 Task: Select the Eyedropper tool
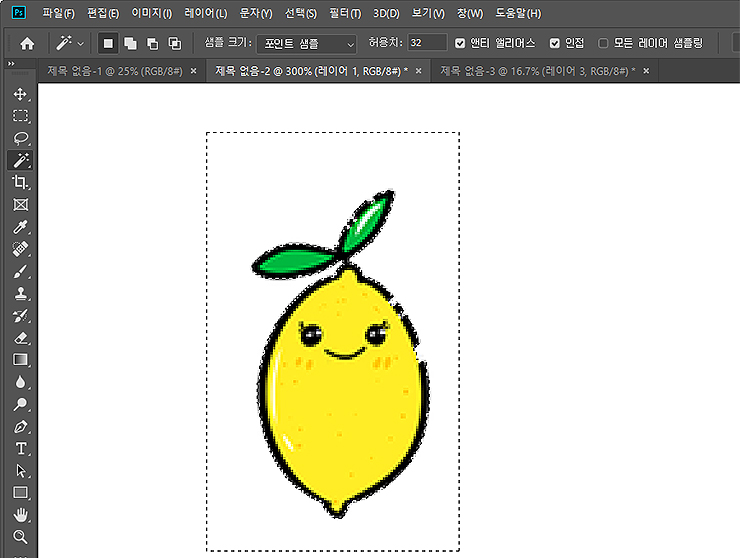[20, 227]
